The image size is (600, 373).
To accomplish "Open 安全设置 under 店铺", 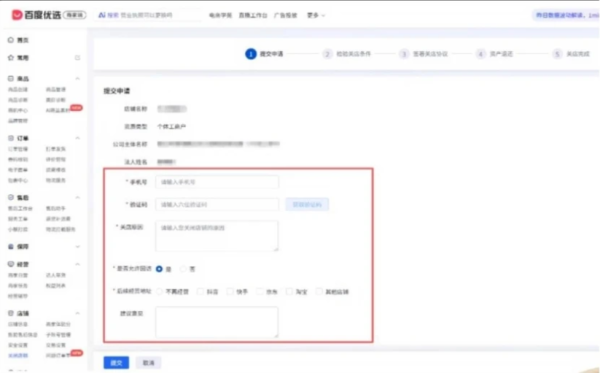I will [18, 345].
